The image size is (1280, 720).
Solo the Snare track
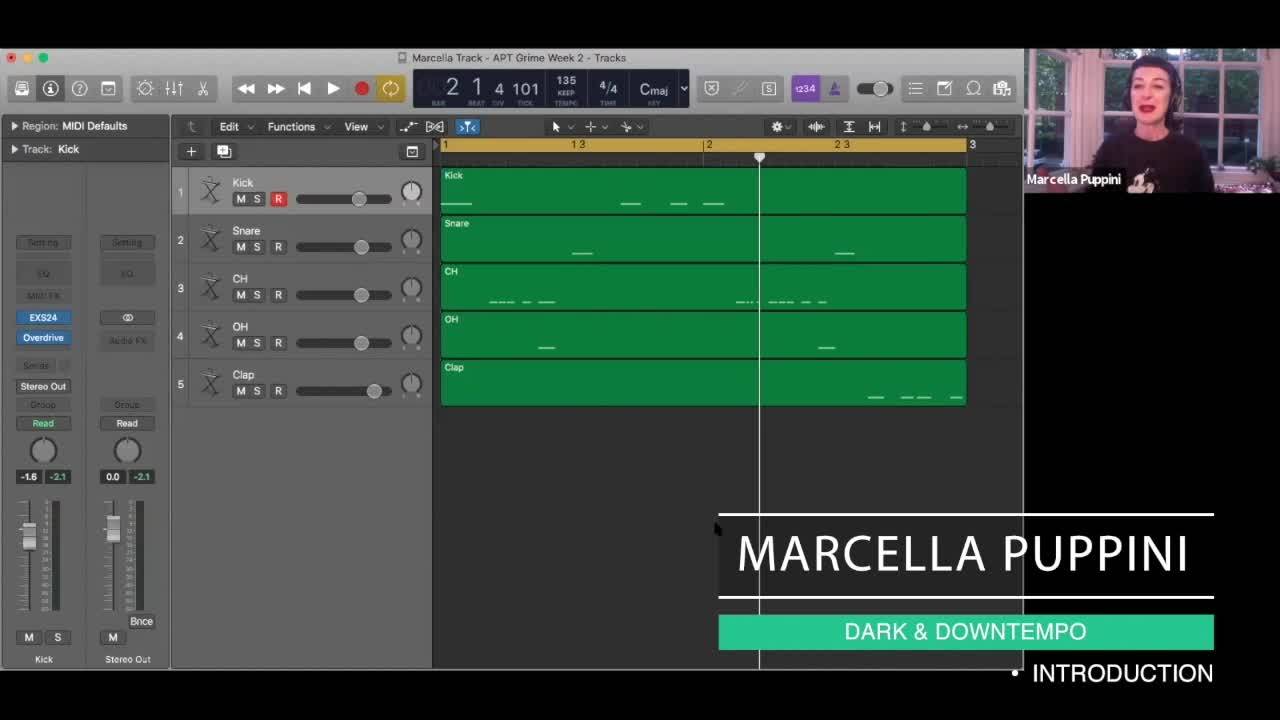tap(257, 247)
